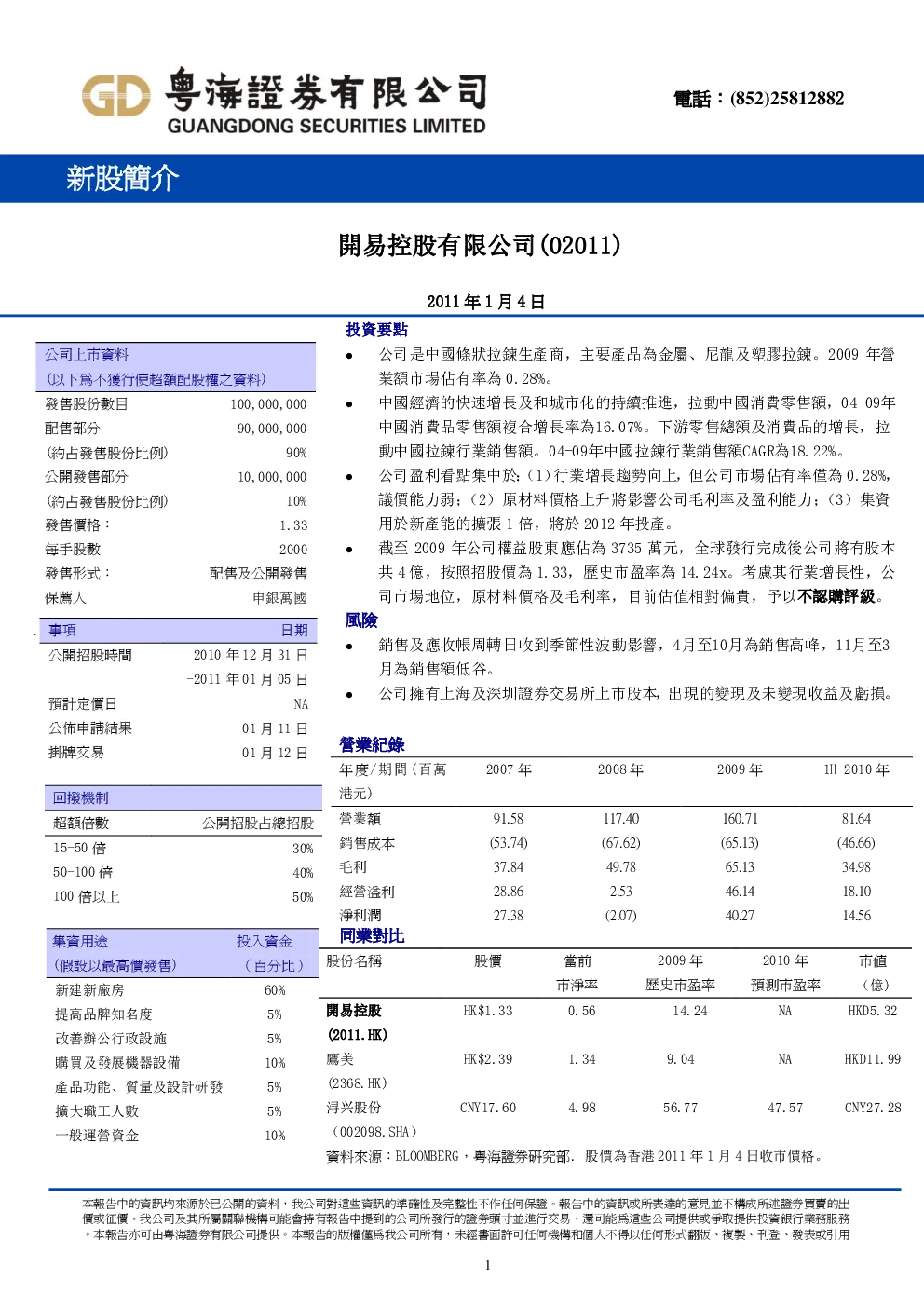Click the 每手股數 value 2000
This screenshot has width=924, height=1307.
click(x=293, y=550)
